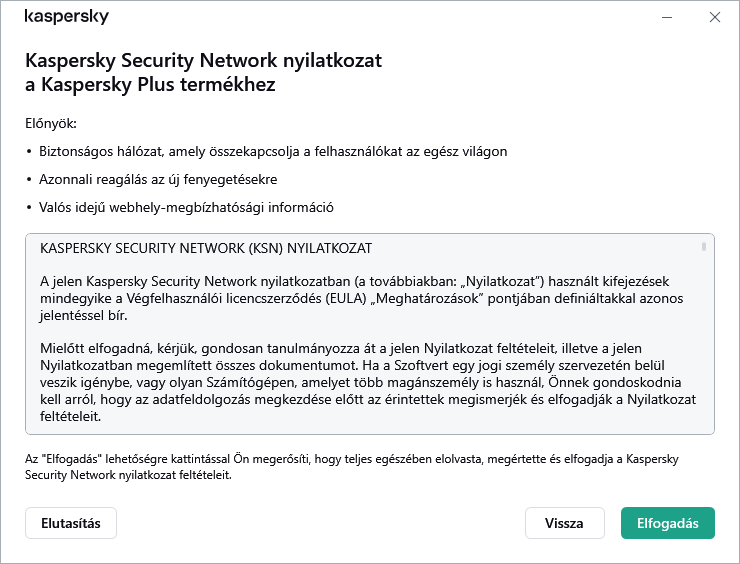Click the Kaspersky Security Network nyilatkozat heading
Image resolution: width=740 pixels, height=564 pixels.
pos(203,73)
